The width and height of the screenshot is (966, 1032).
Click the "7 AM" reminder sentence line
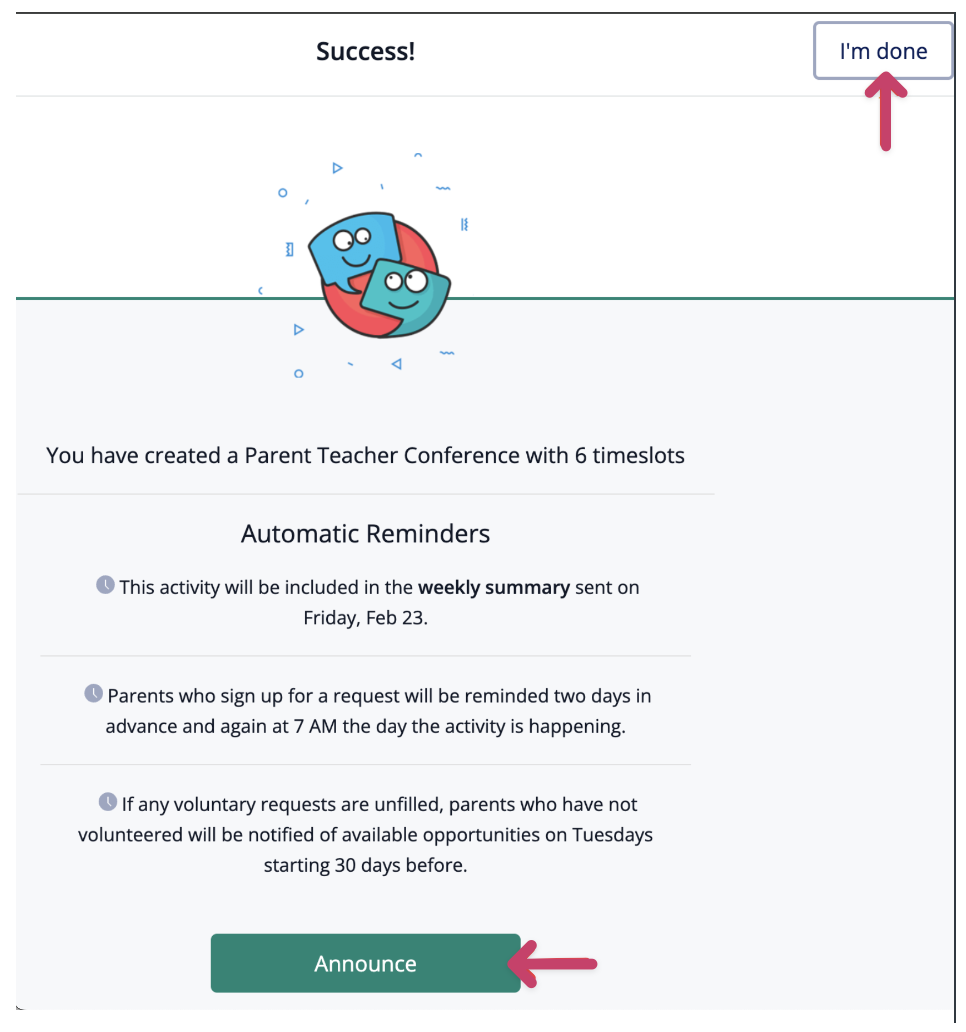click(x=365, y=726)
